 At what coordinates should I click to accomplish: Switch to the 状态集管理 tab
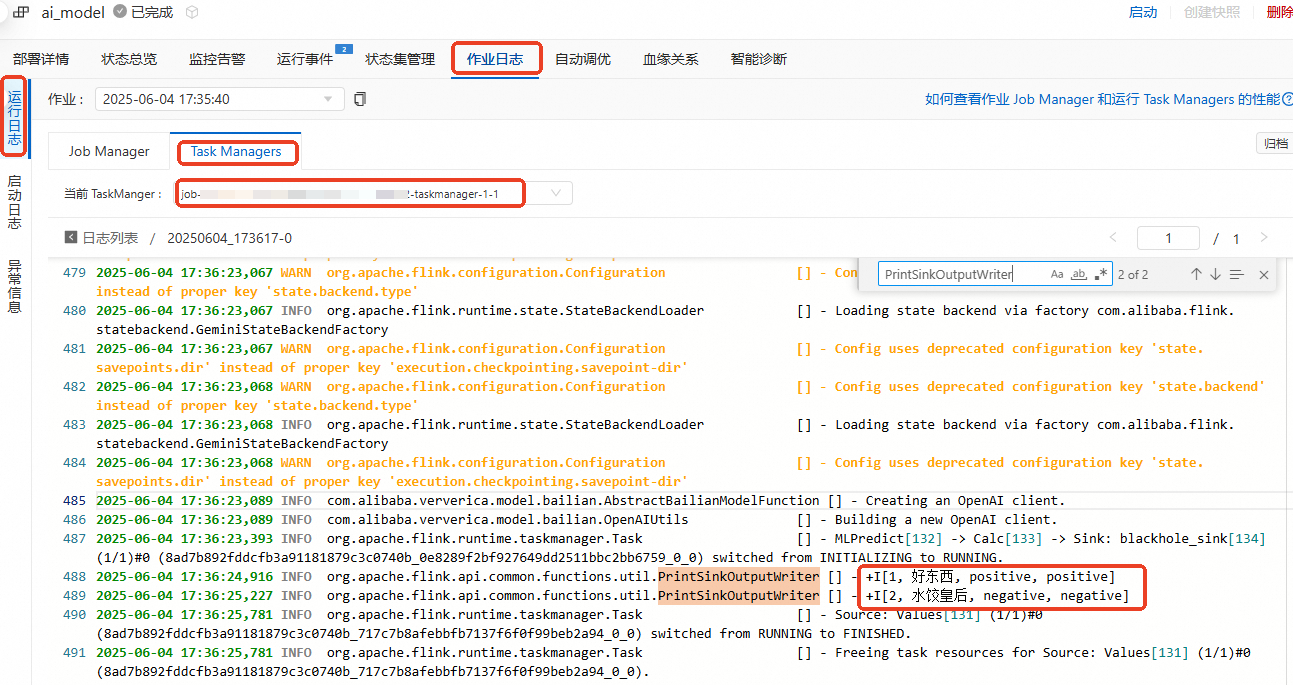(400, 59)
